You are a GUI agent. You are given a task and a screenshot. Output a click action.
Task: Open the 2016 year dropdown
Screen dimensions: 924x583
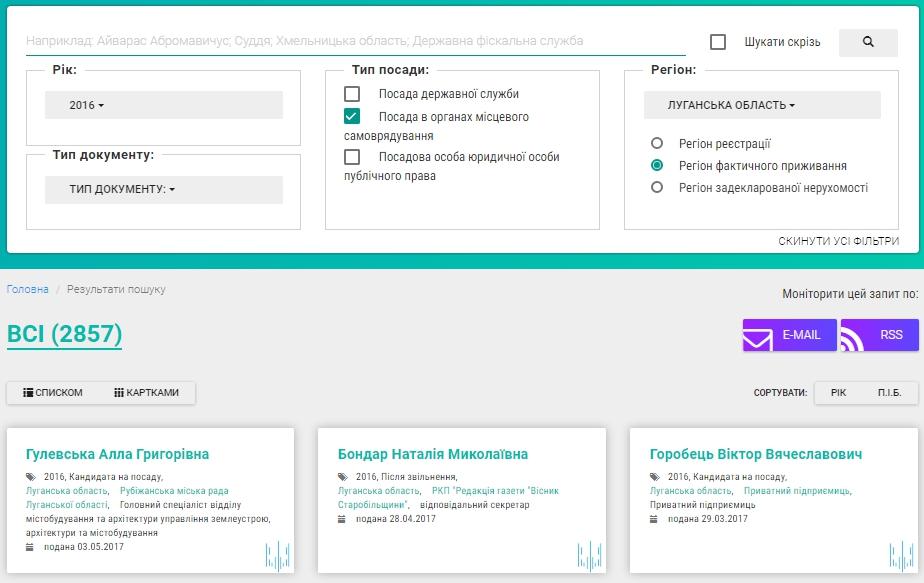click(164, 105)
